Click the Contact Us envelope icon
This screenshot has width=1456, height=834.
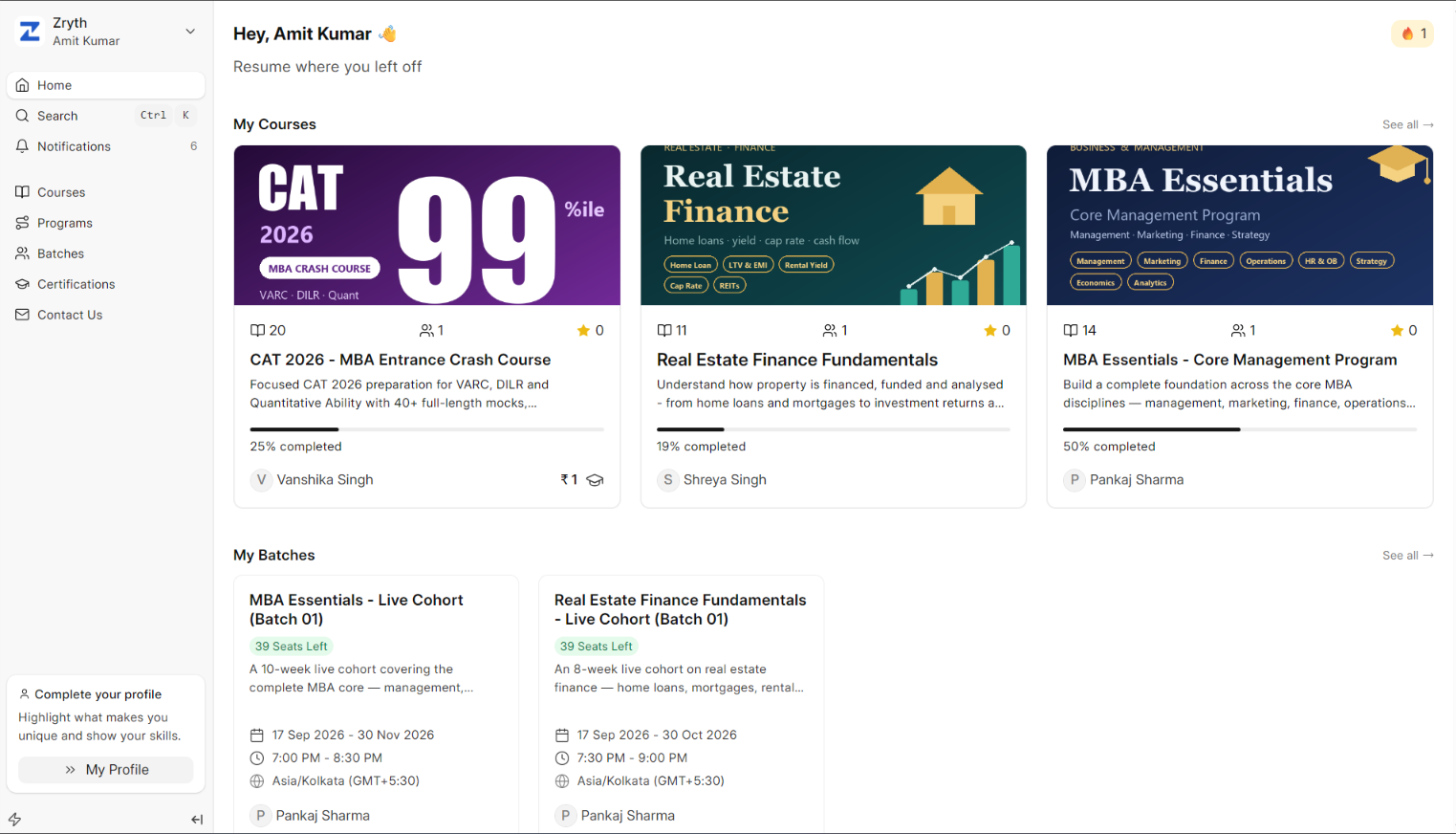click(22, 315)
